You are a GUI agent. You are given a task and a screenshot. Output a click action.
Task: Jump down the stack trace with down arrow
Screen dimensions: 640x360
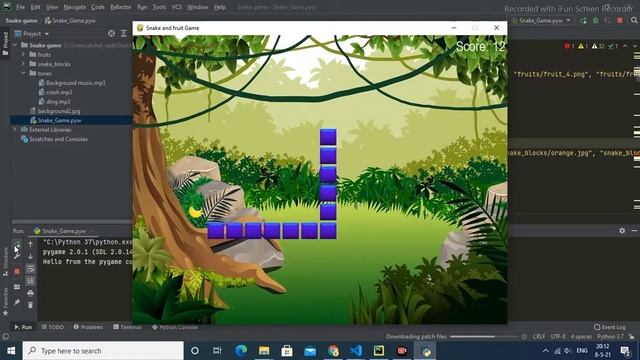(30, 257)
